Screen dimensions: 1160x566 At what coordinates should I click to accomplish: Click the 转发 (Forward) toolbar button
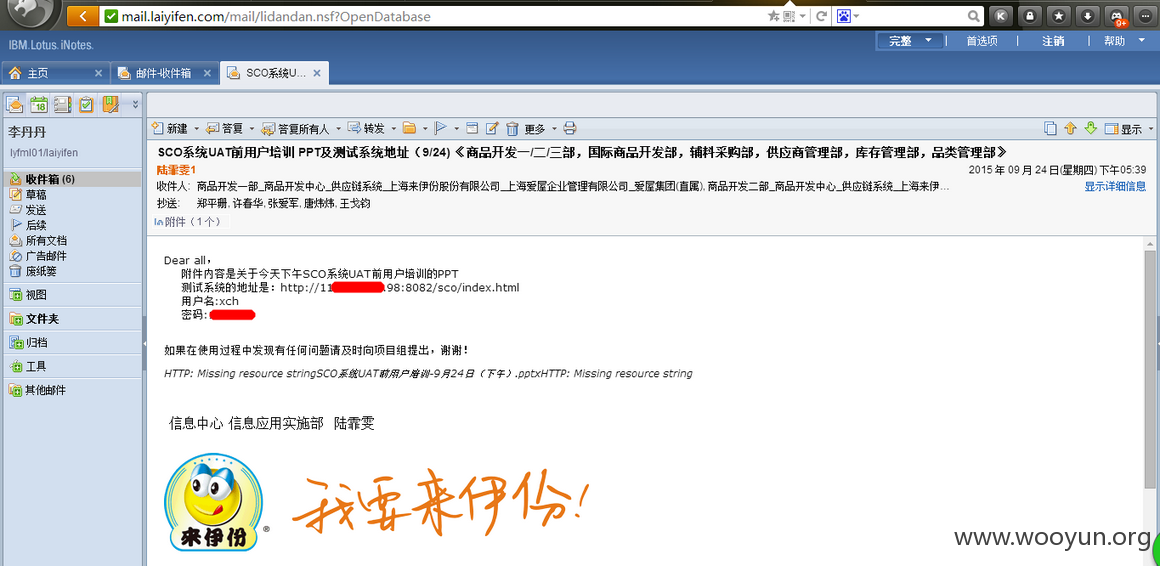[x=366, y=129]
